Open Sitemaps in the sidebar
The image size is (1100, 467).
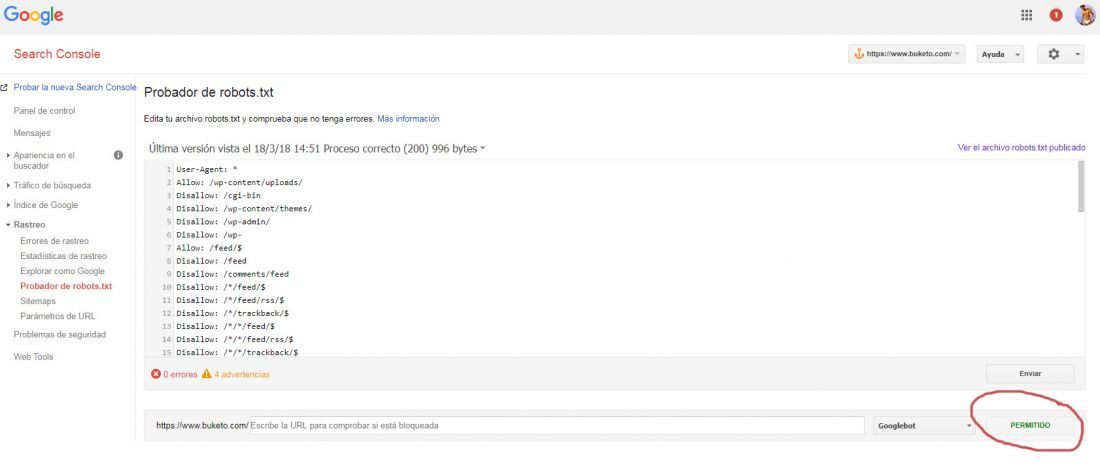(x=38, y=301)
